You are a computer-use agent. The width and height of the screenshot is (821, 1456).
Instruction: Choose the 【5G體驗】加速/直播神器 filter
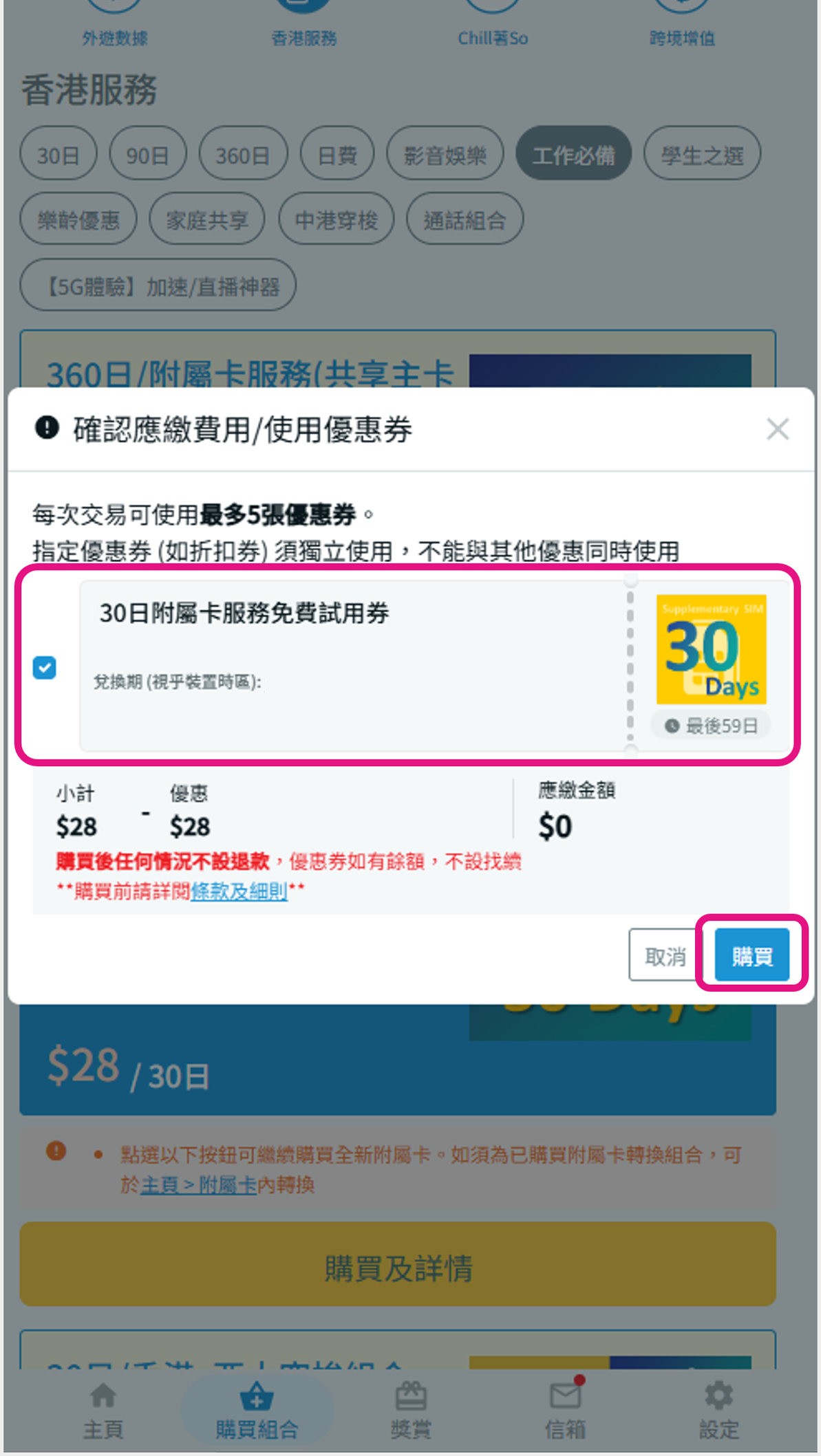pyautogui.click(x=158, y=285)
